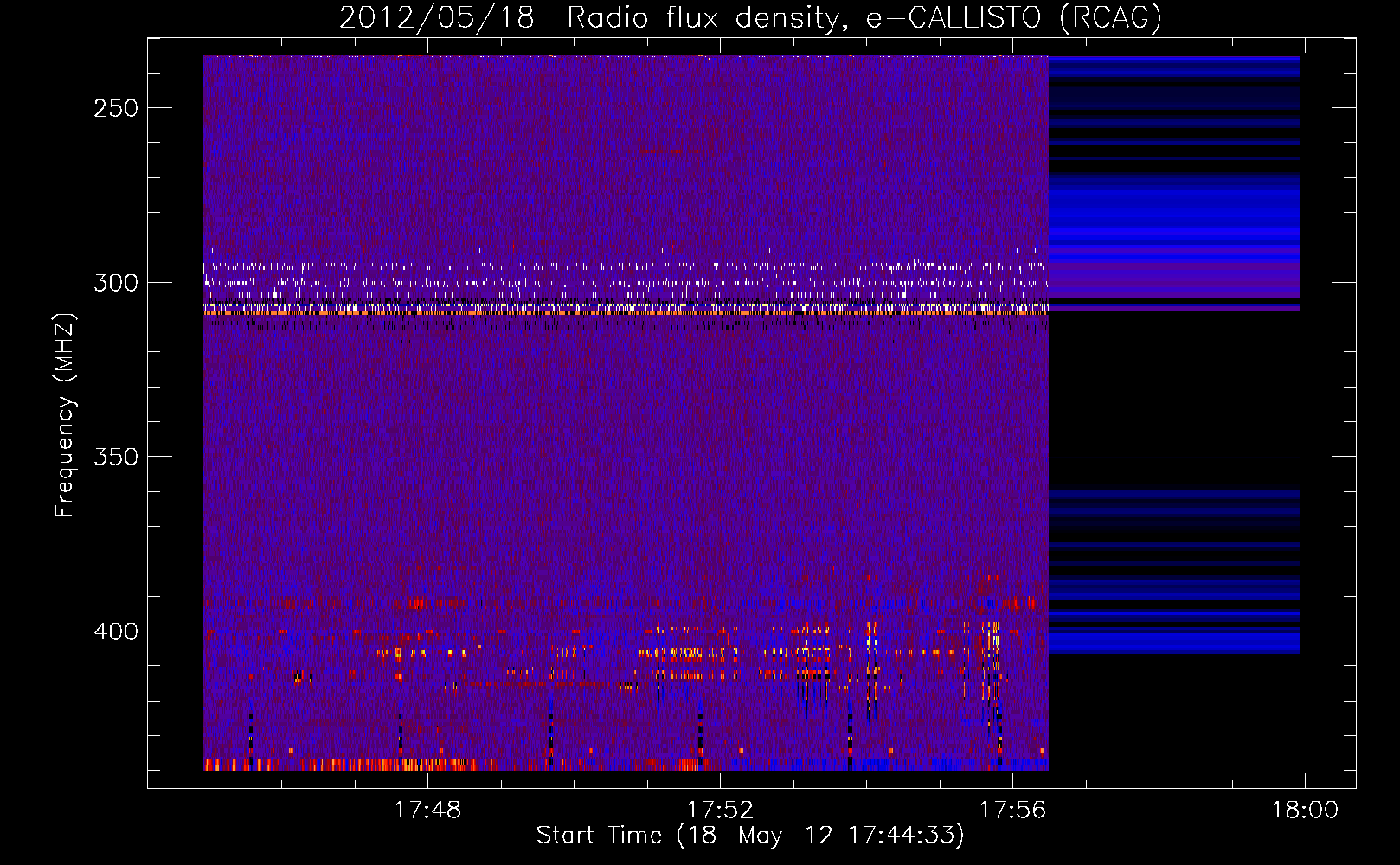Click the "Frequency (MHZ)" axis label
Image resolution: width=1400 pixels, height=865 pixels.
coord(65,414)
